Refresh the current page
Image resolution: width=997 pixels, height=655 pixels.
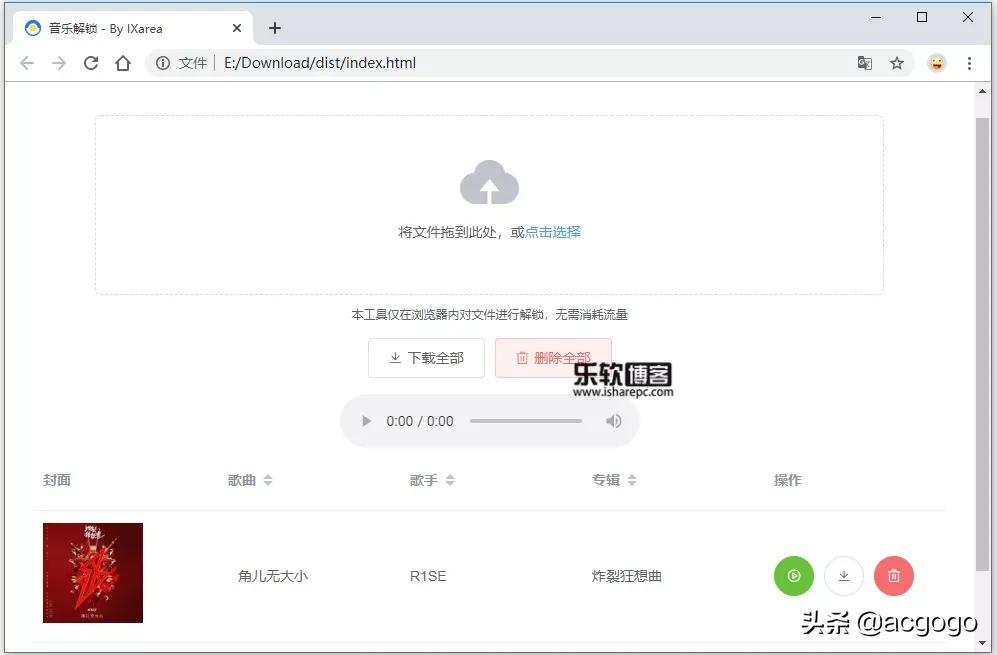[x=90, y=62]
